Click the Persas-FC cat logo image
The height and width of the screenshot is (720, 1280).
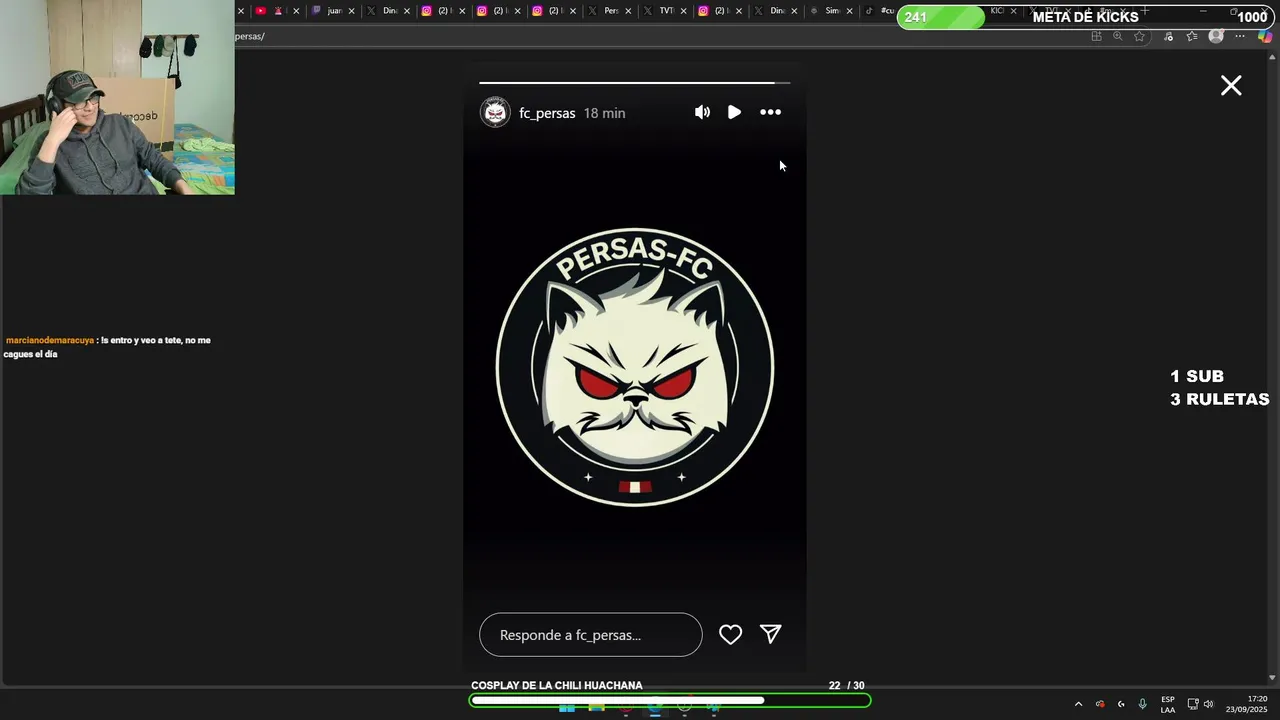[635, 367]
